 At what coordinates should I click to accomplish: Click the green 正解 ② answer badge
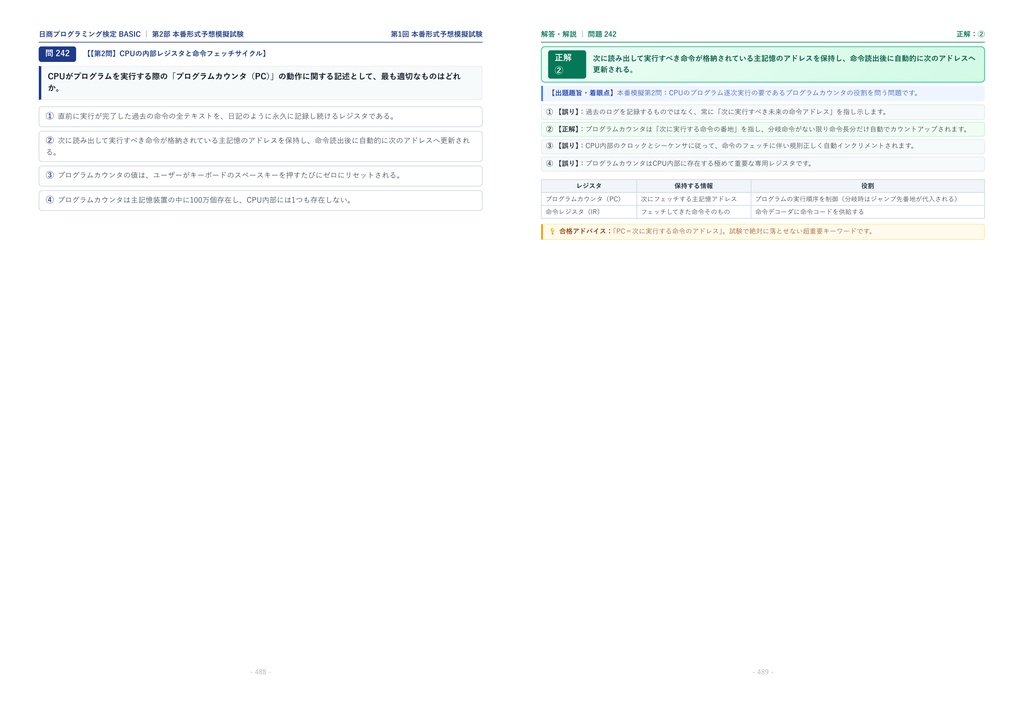pos(566,64)
